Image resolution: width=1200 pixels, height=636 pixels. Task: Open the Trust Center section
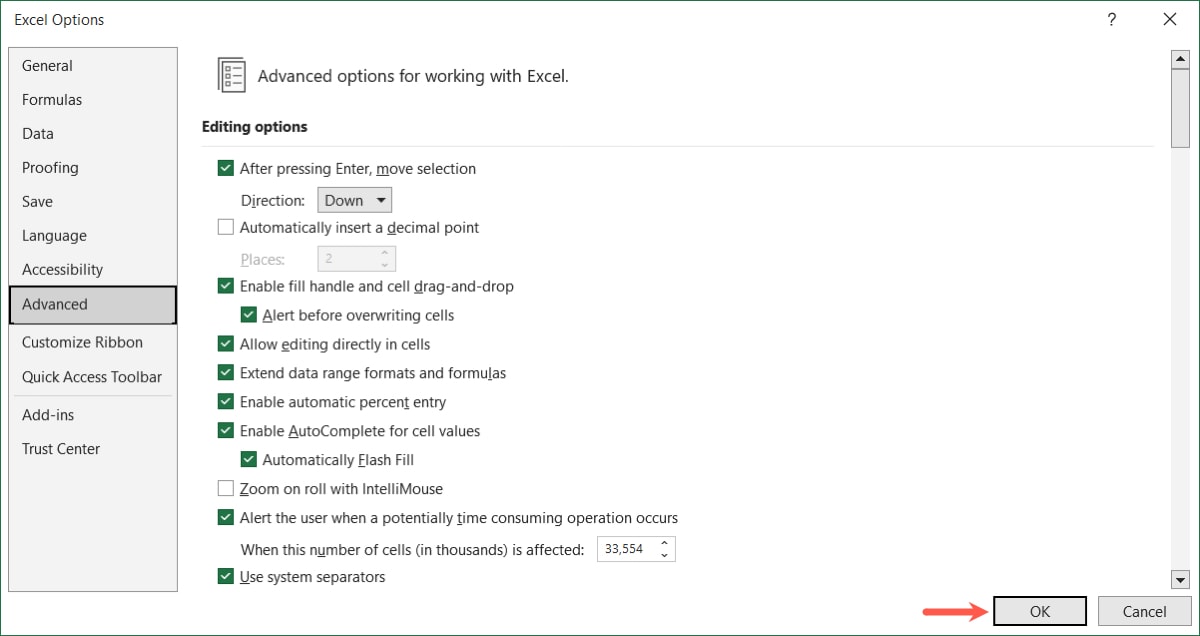[x=60, y=449]
